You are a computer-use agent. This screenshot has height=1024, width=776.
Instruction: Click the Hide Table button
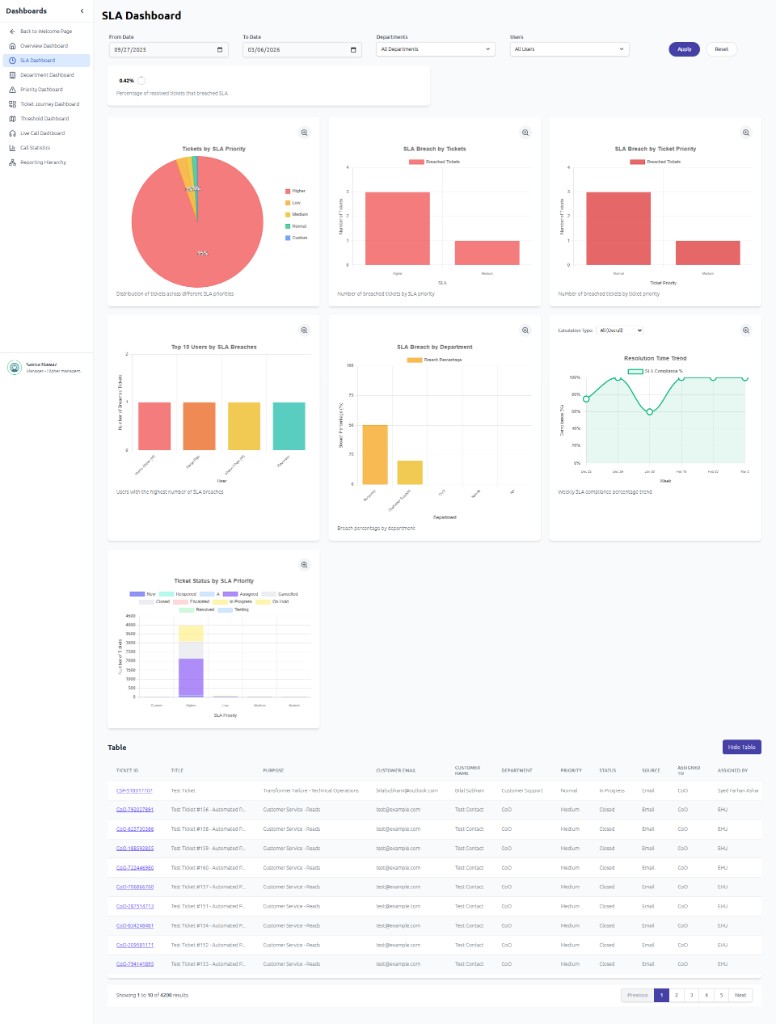point(741,747)
